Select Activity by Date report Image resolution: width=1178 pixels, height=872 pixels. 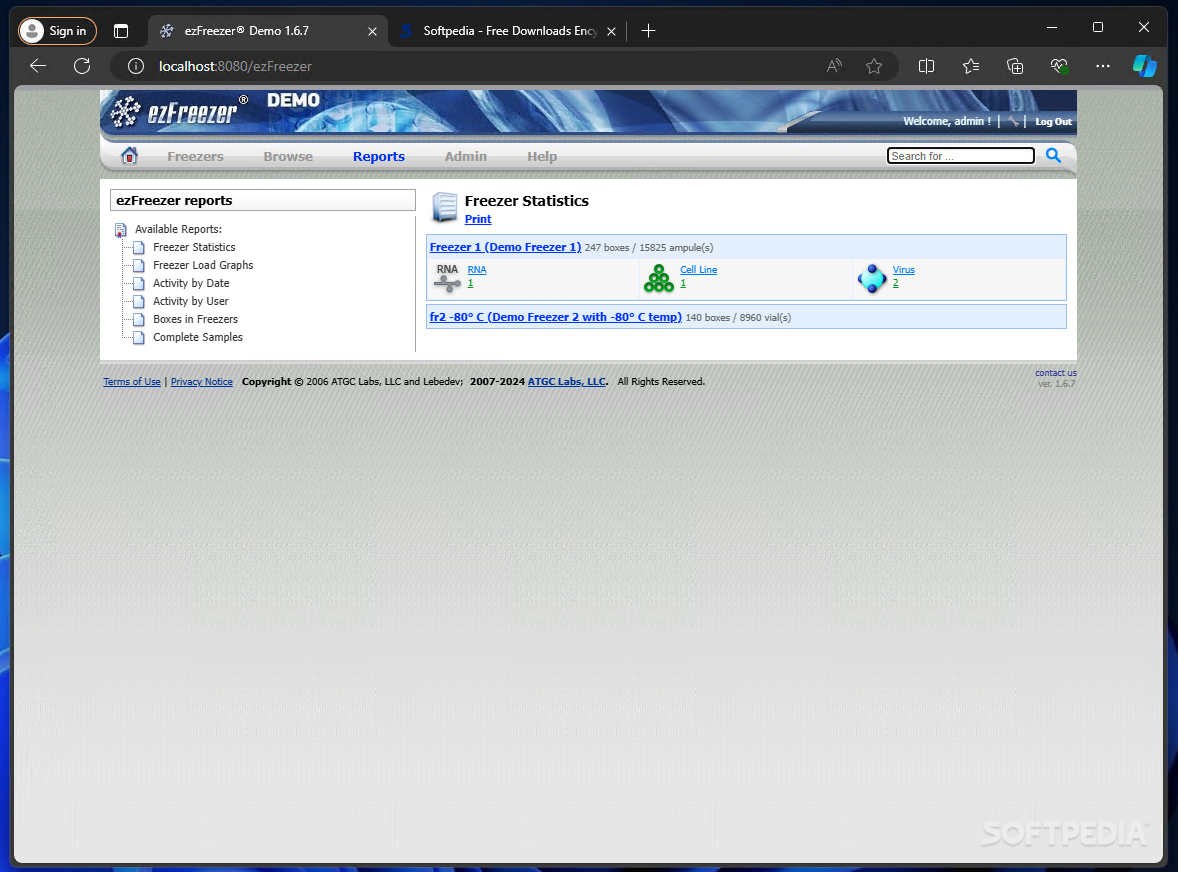pyautogui.click(x=191, y=283)
